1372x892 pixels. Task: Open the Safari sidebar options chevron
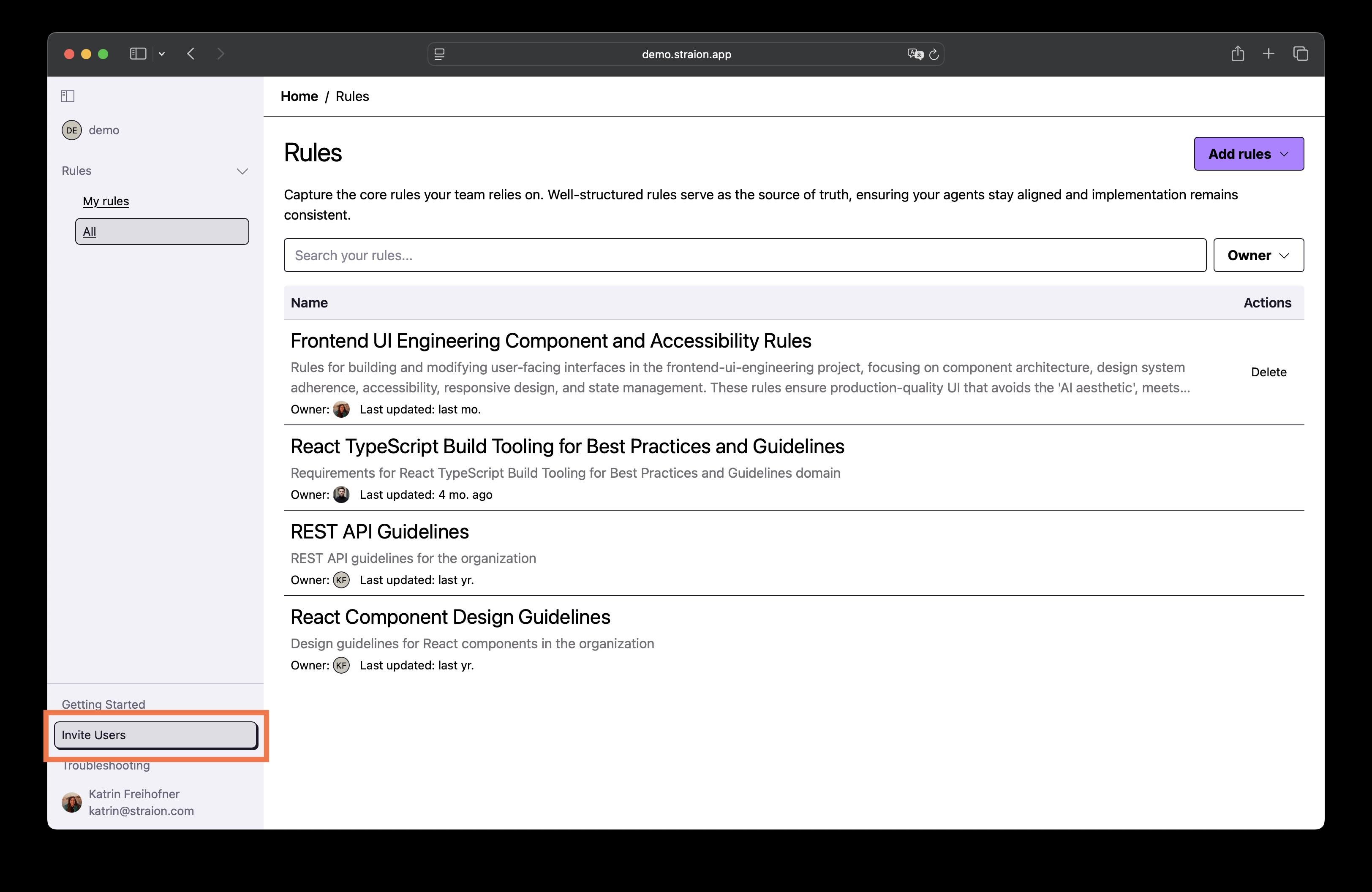[162, 54]
